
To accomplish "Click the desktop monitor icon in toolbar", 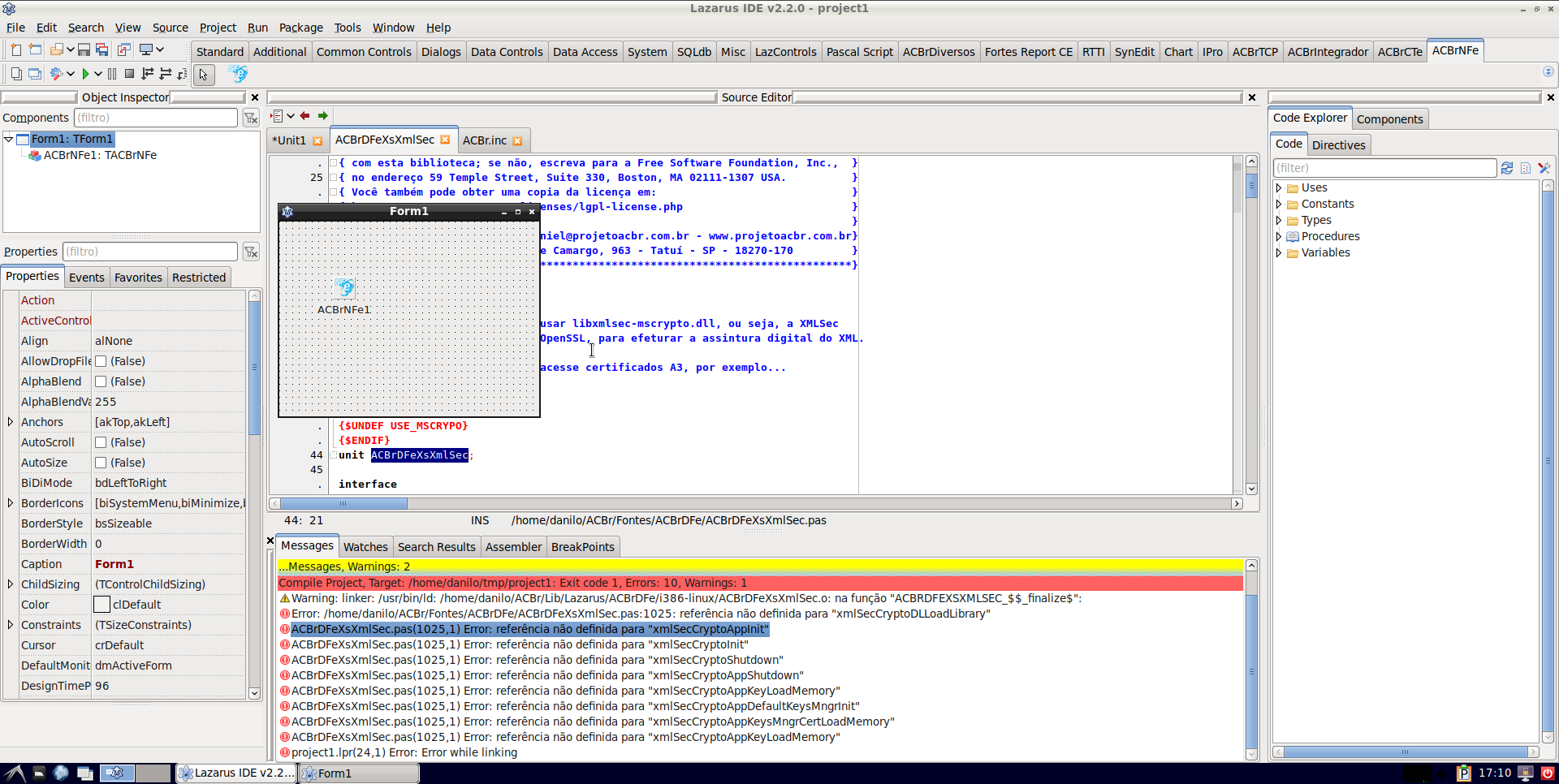I will pos(146,50).
